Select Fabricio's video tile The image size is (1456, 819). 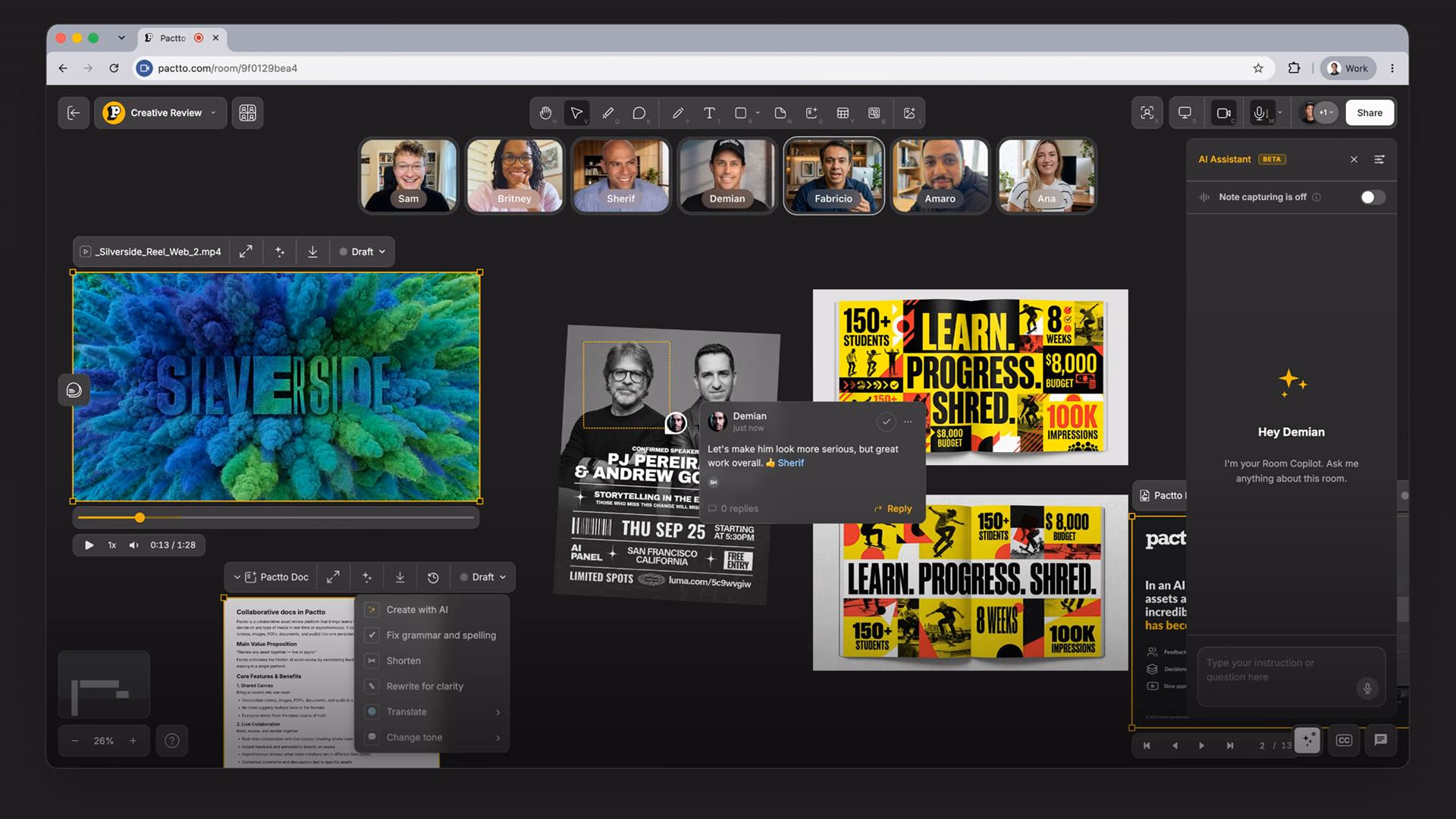833,176
